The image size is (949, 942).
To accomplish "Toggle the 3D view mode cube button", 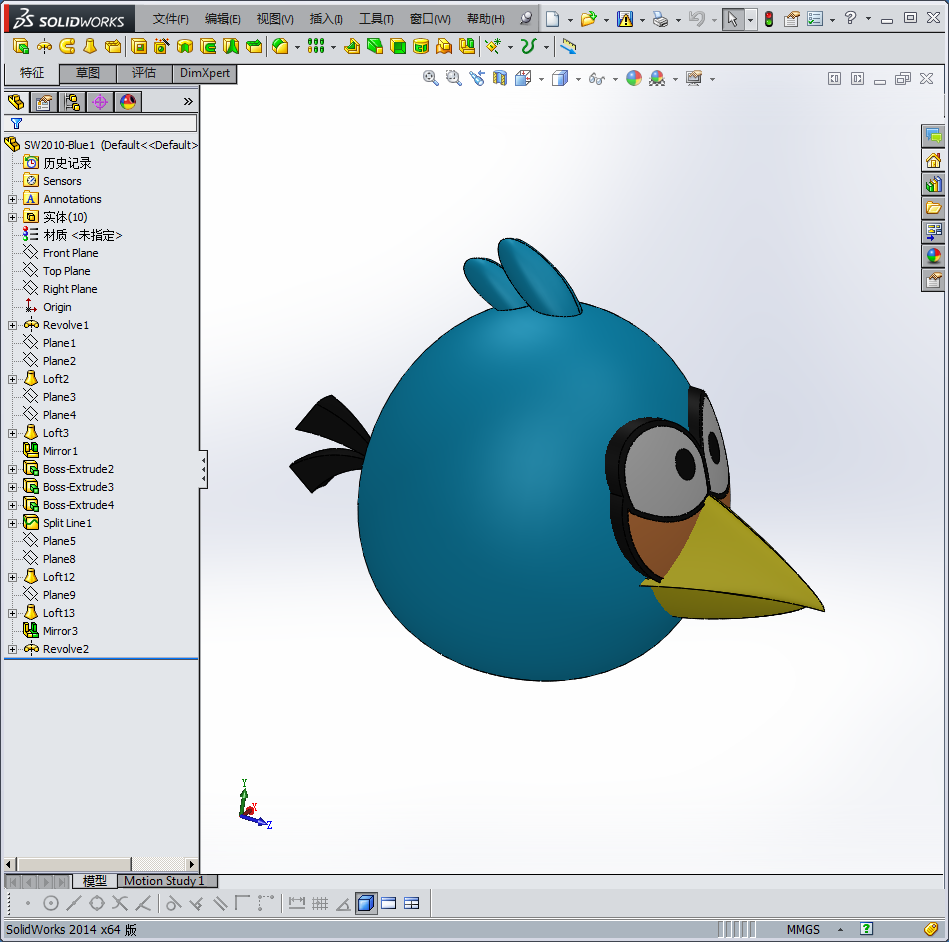I will coord(366,903).
